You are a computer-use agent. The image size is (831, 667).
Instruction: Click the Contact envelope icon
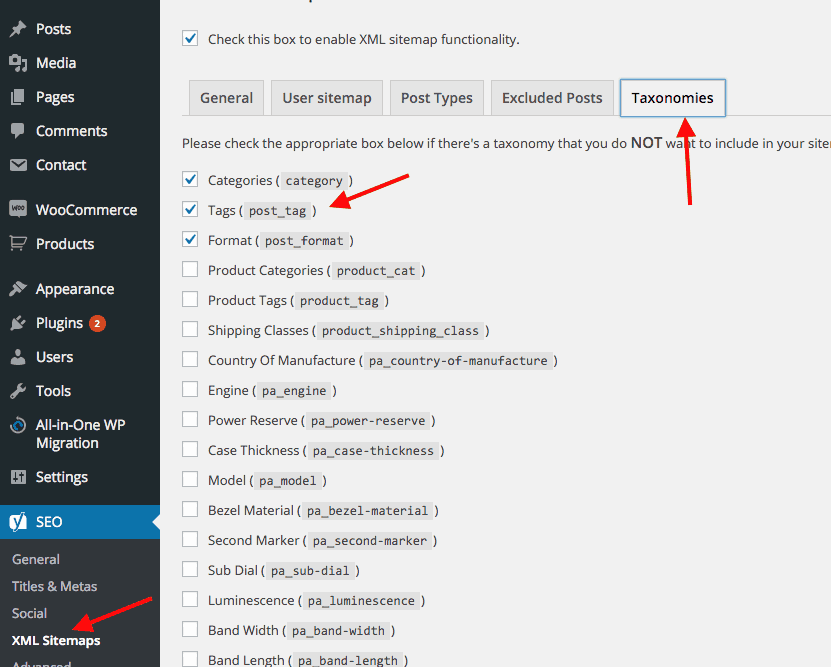click(x=18, y=165)
